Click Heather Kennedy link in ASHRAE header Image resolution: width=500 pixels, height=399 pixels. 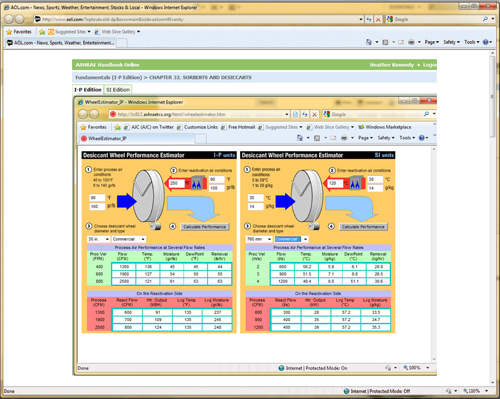pyautogui.click(x=392, y=65)
